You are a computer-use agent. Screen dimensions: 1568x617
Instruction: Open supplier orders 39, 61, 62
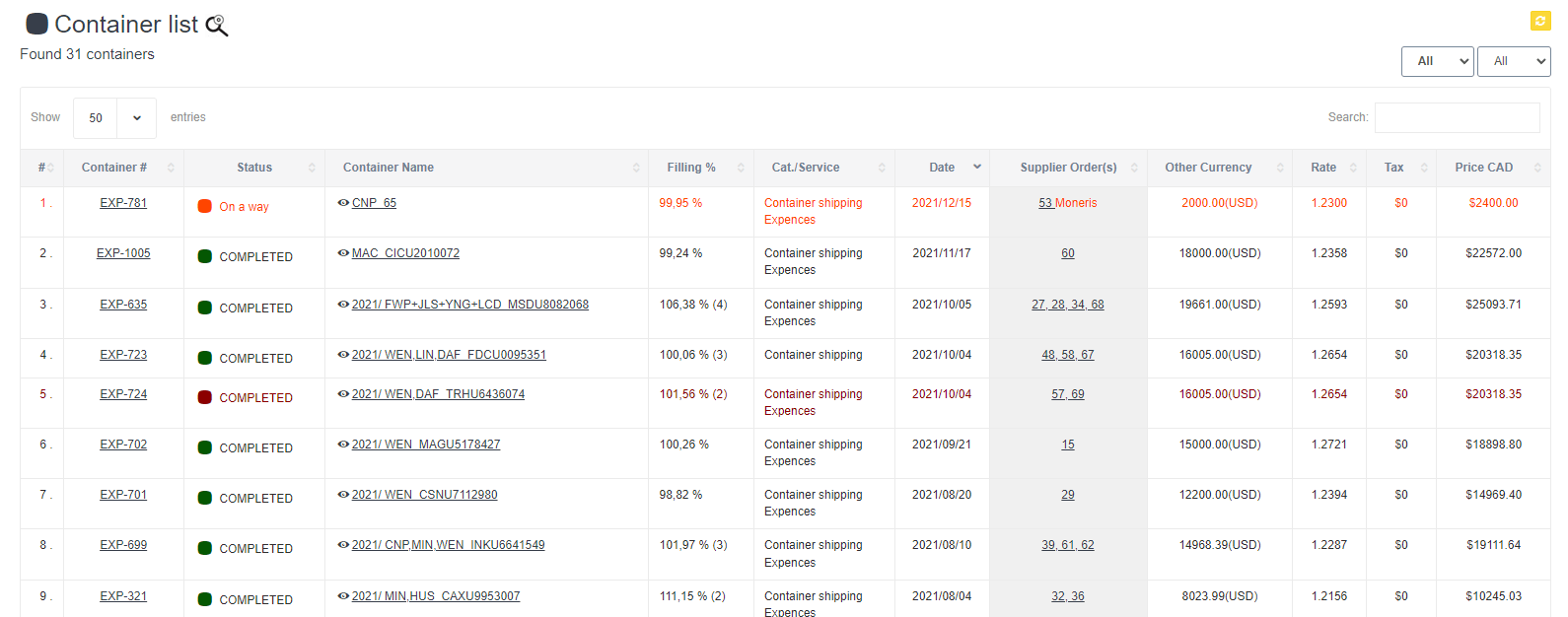click(1068, 545)
